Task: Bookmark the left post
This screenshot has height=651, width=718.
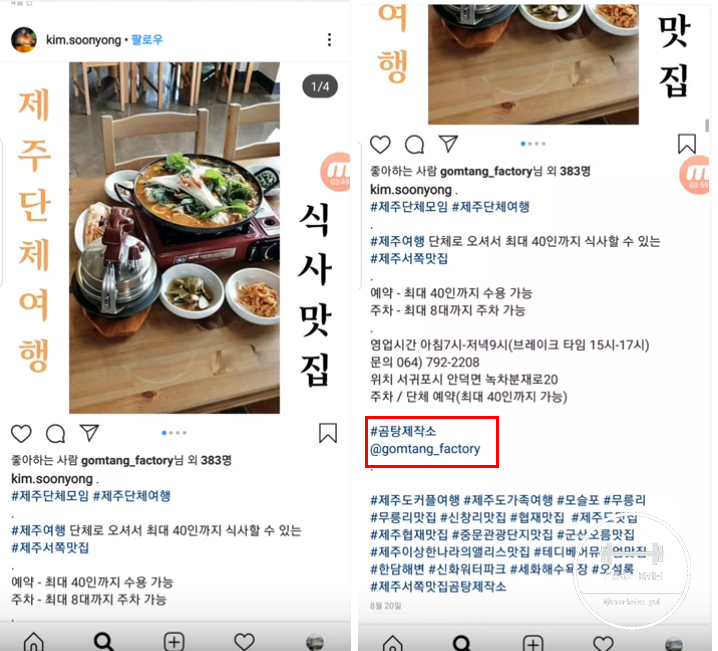Action: pyautogui.click(x=328, y=433)
